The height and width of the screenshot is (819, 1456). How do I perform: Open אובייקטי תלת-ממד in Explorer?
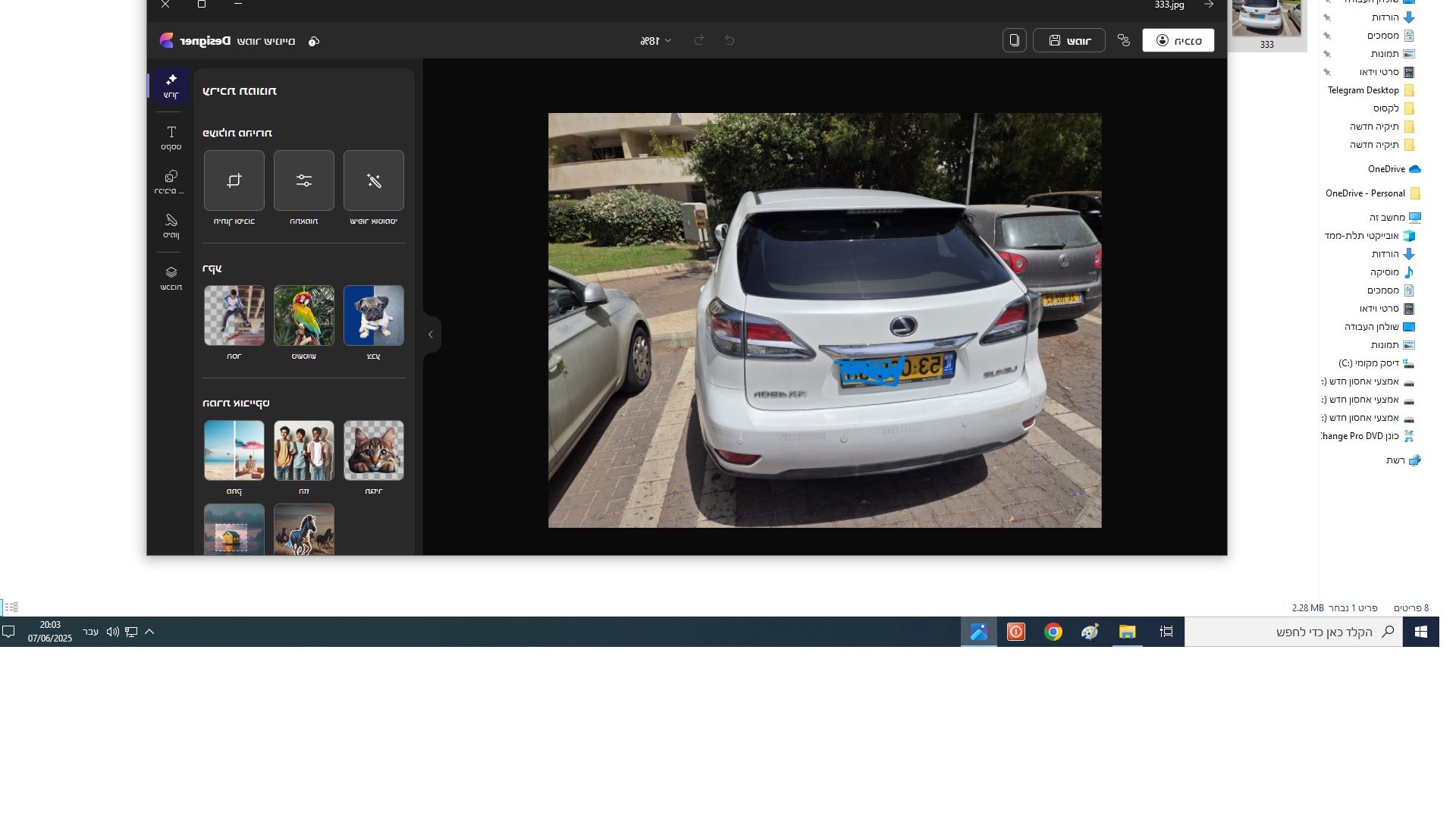(x=1370, y=236)
